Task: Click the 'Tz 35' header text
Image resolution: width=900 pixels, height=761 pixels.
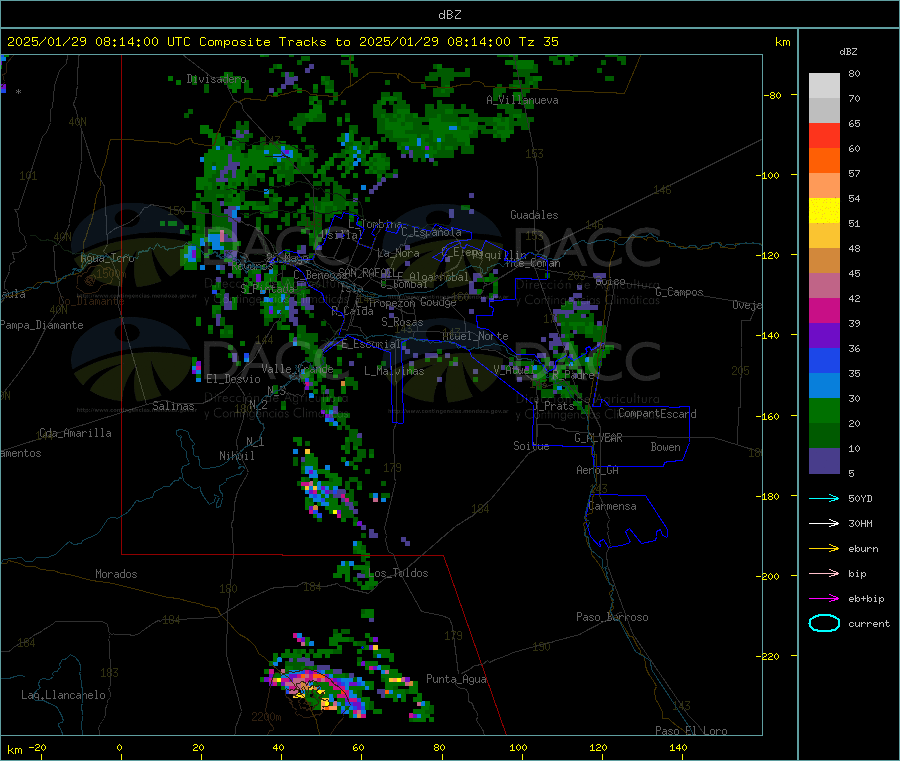Action: coord(538,42)
